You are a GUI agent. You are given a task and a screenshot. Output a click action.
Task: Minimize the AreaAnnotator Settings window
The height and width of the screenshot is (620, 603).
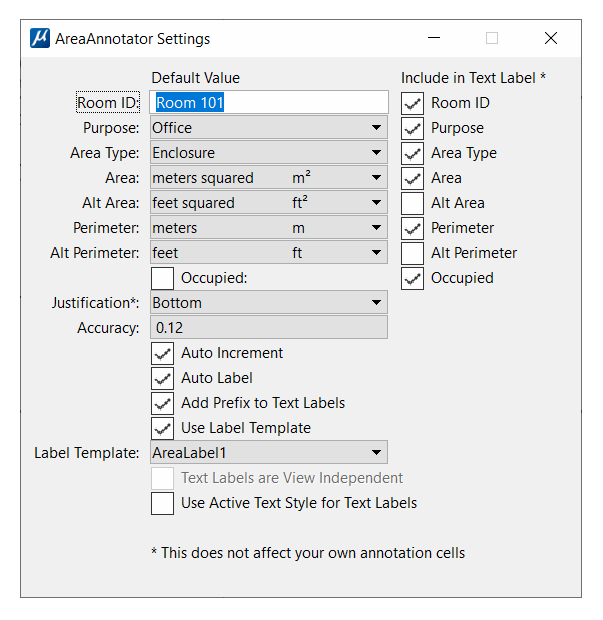click(x=434, y=38)
